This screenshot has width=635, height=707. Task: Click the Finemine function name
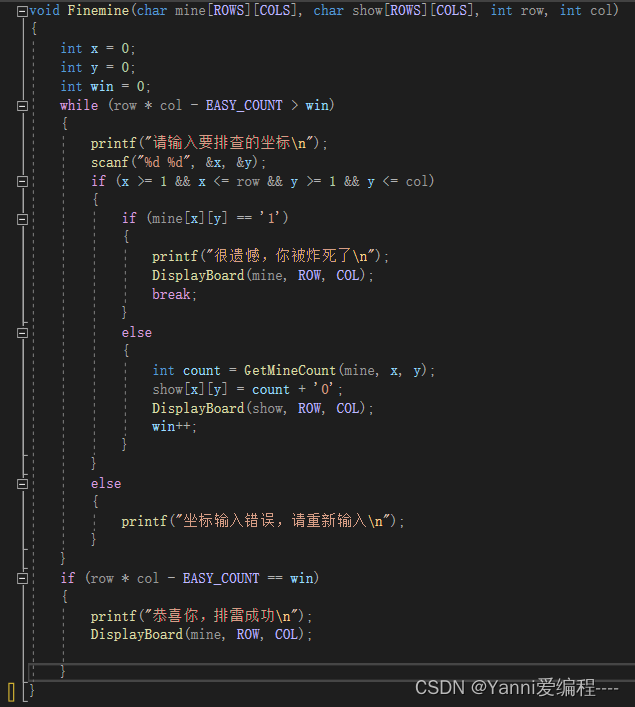coord(98,10)
